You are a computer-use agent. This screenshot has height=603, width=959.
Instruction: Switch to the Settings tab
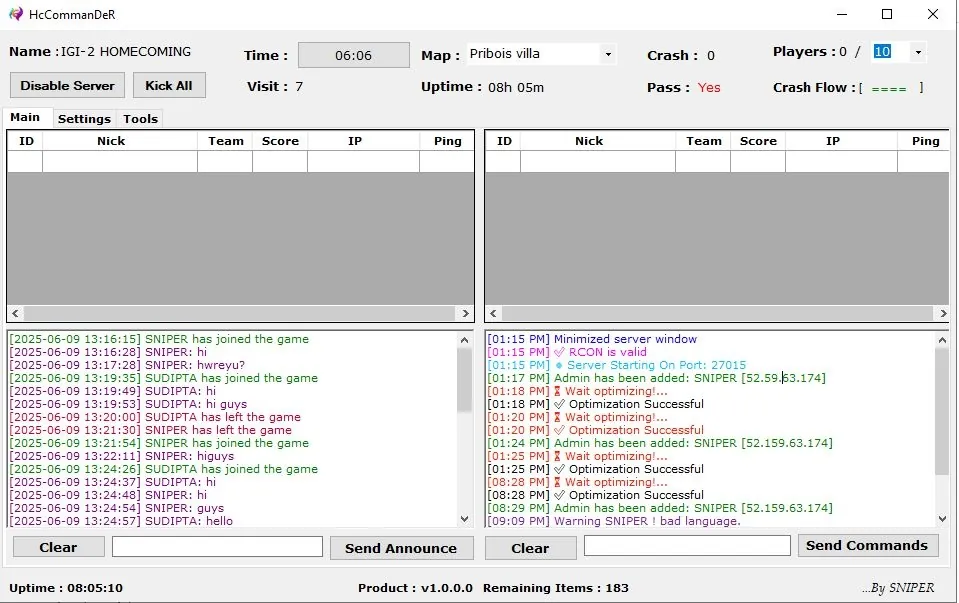84,118
